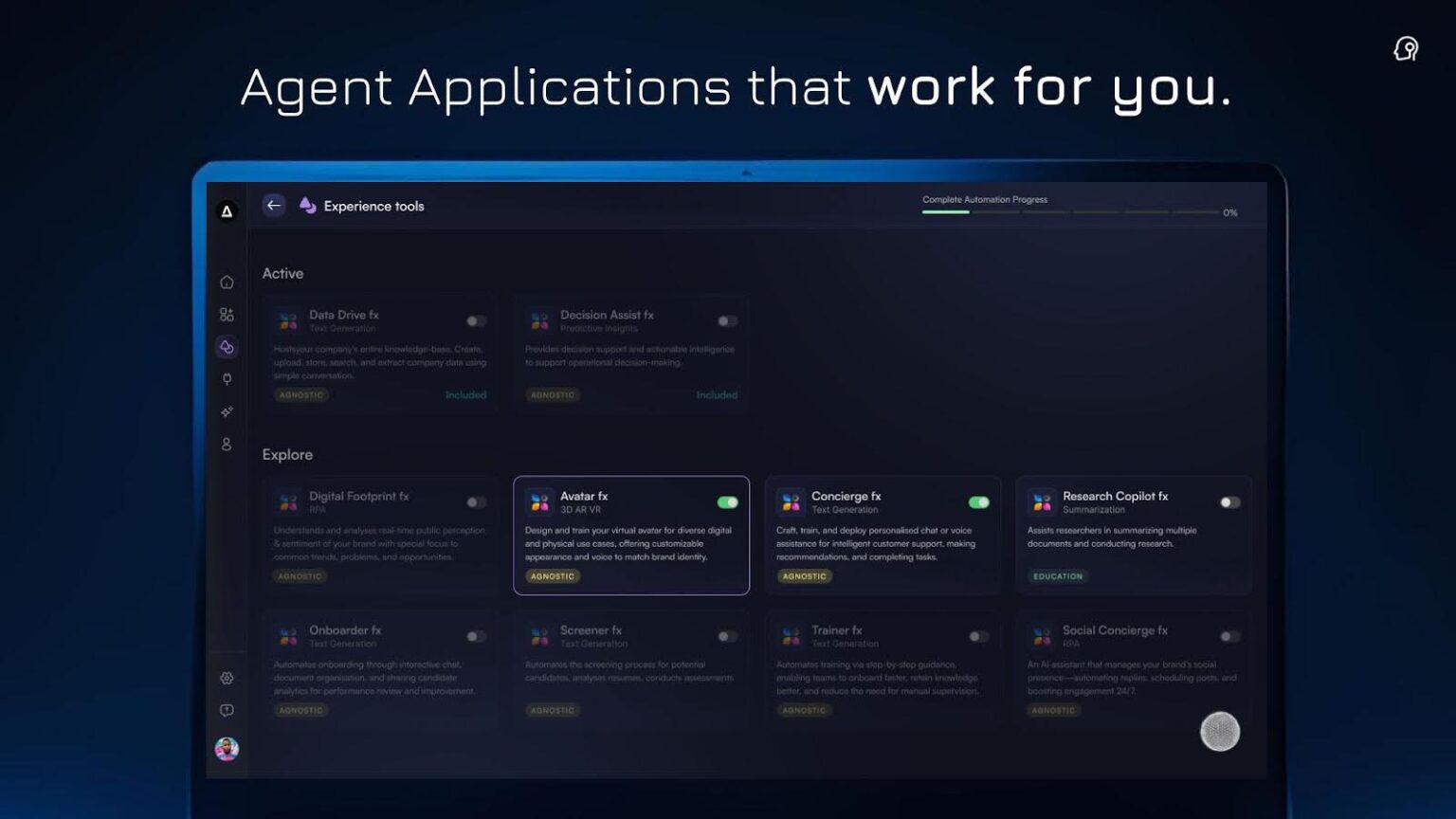Click the back arrow button

[274, 206]
